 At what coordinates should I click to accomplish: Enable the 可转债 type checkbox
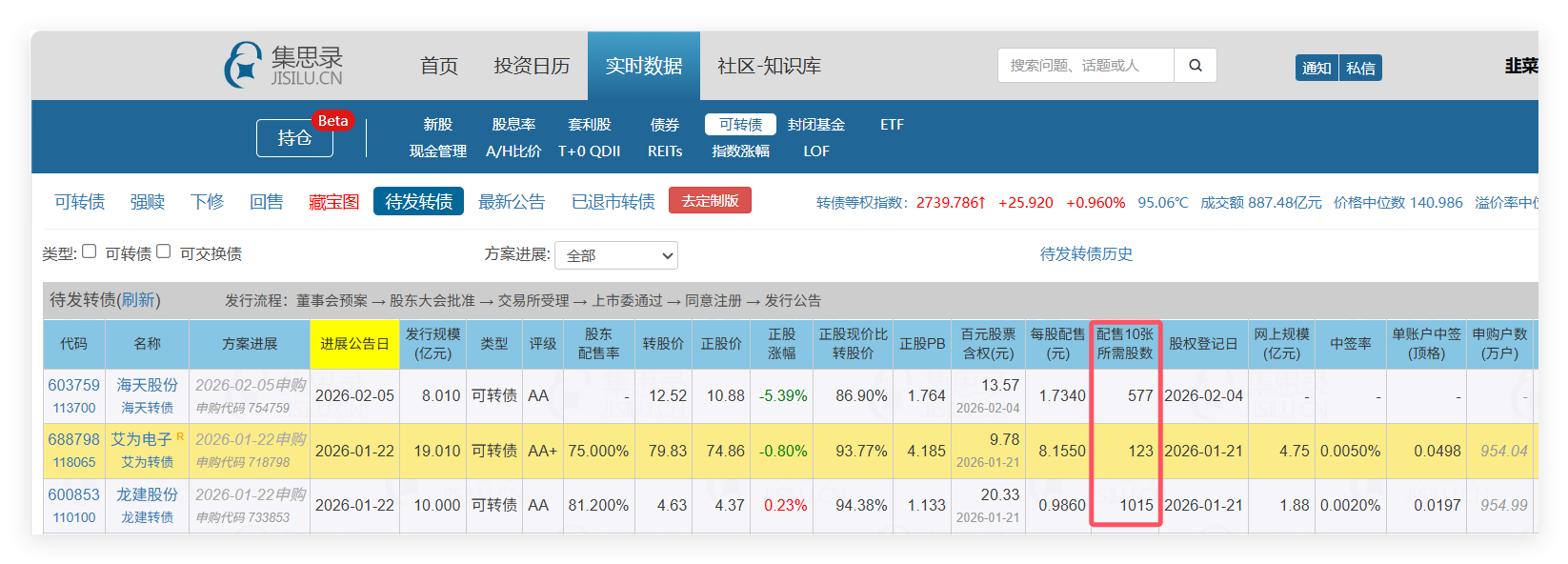coord(90,252)
